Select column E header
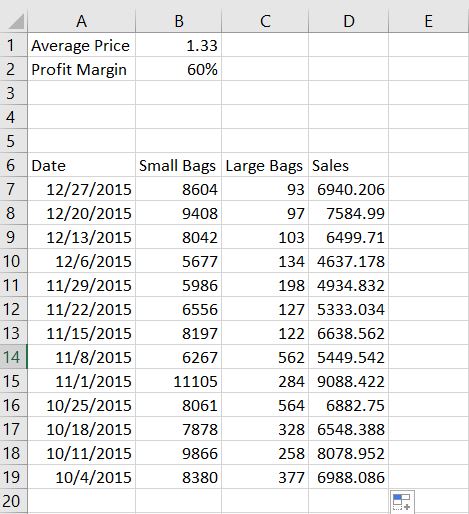This screenshot has height=514, width=469. (429, 21)
